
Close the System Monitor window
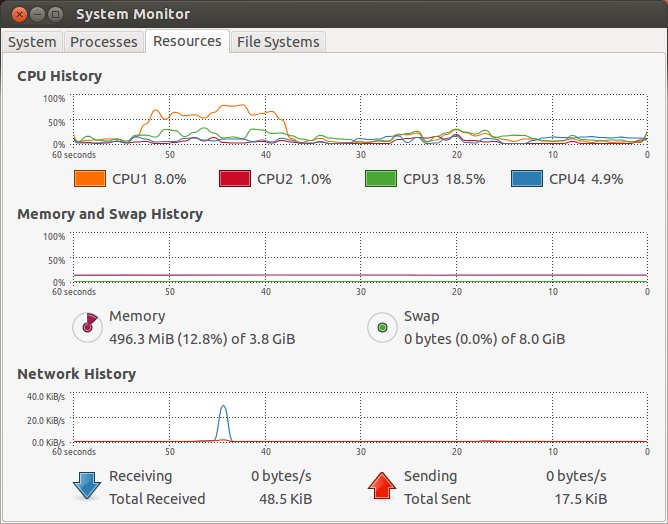click(x=19, y=14)
